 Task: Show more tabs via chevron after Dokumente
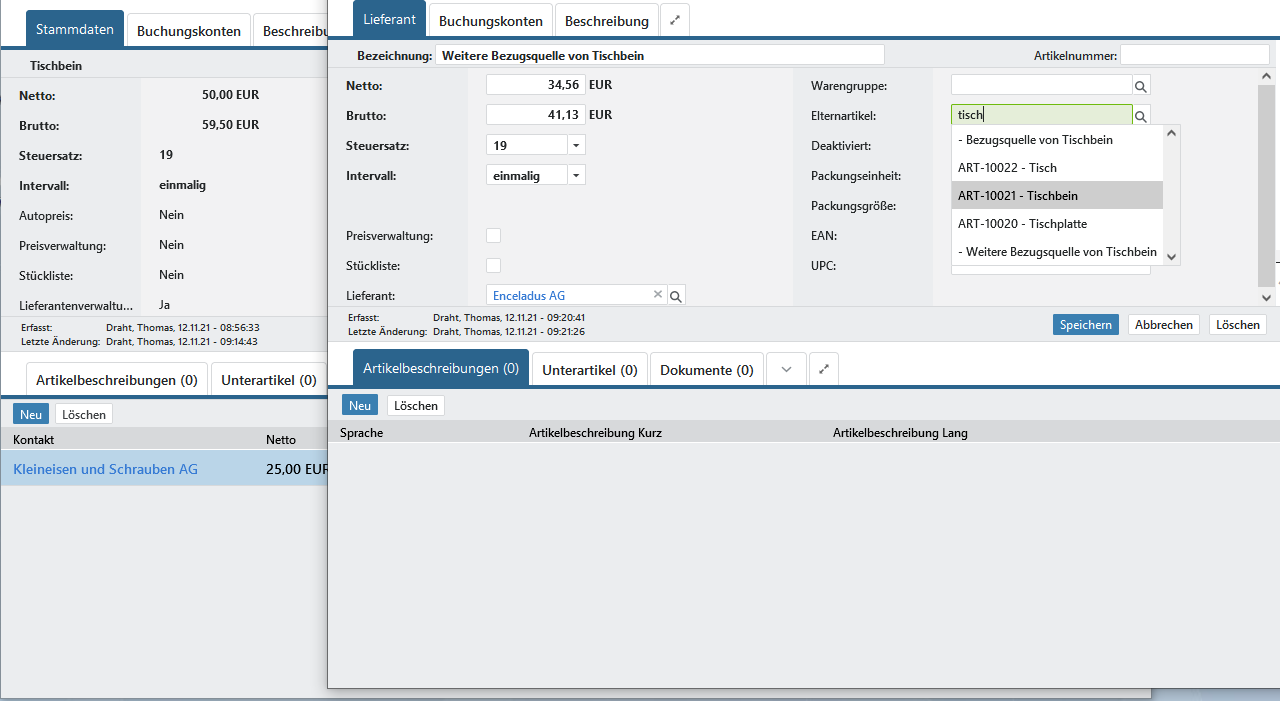click(786, 369)
